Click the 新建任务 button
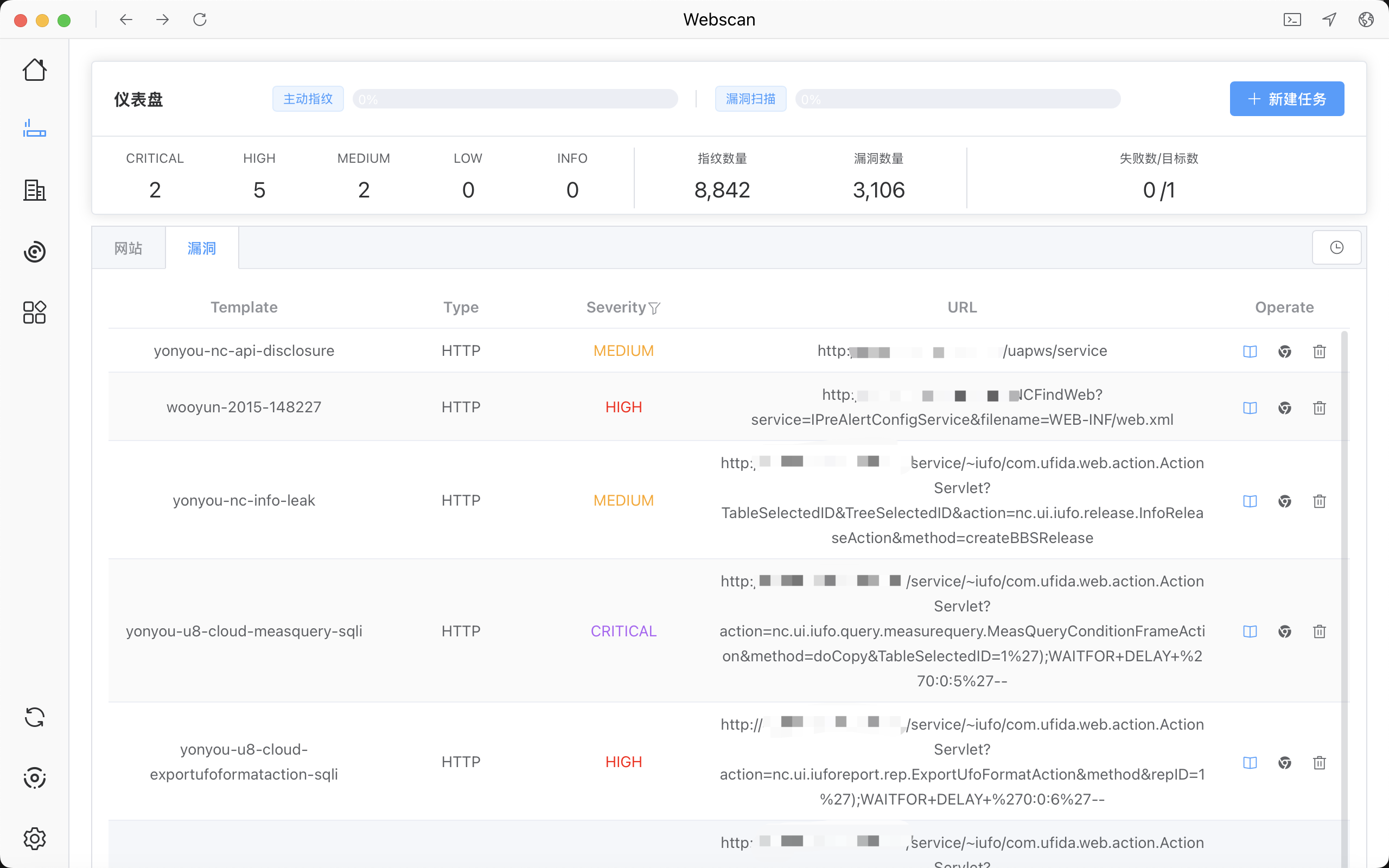 [1286, 99]
